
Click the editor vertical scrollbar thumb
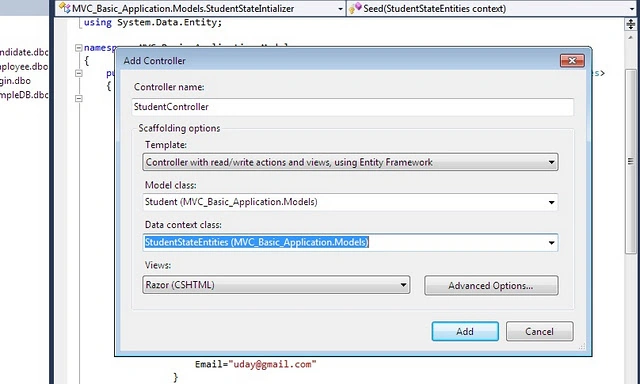[x=631, y=161]
